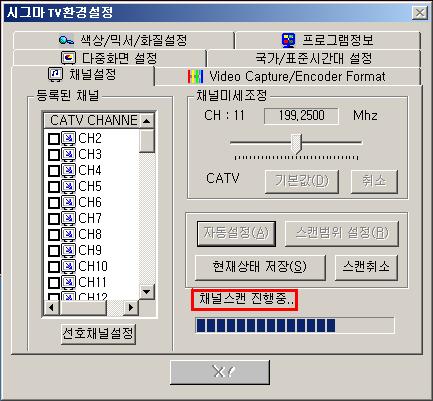The width and height of the screenshot is (433, 401).
Task: Check the CH2 checkbox
Action: pyautogui.click(x=54, y=139)
